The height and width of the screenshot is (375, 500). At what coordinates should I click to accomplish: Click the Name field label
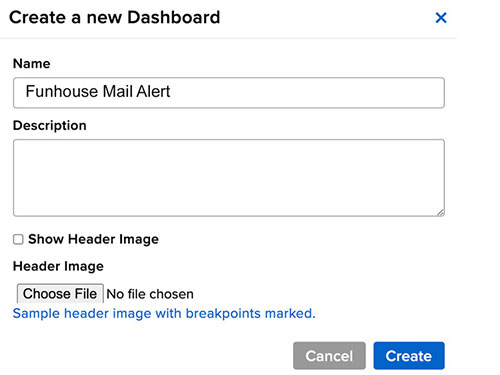point(32,63)
